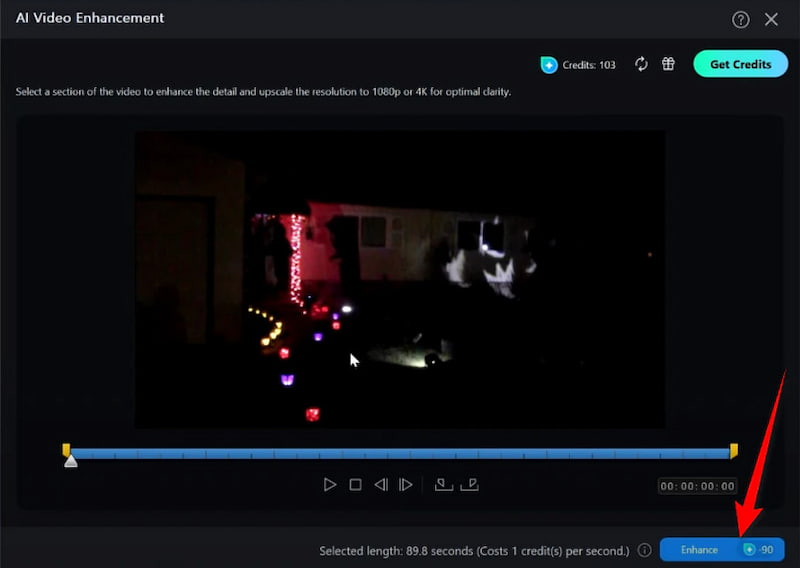Screen dimensions: 800x568
Task: Step forward to next frame
Action: point(406,484)
